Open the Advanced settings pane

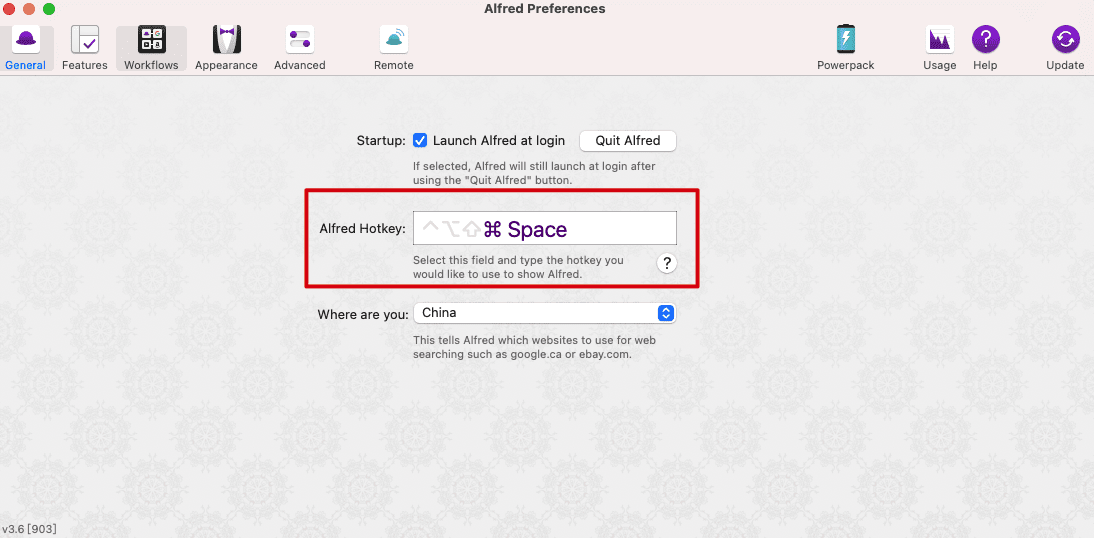(x=299, y=40)
